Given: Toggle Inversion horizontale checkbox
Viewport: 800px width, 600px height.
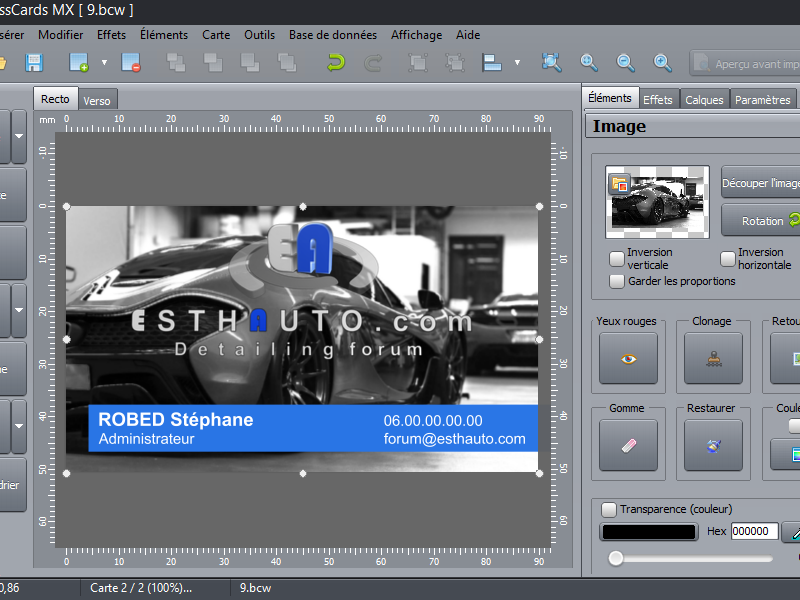Looking at the screenshot, I should pyautogui.click(x=728, y=259).
